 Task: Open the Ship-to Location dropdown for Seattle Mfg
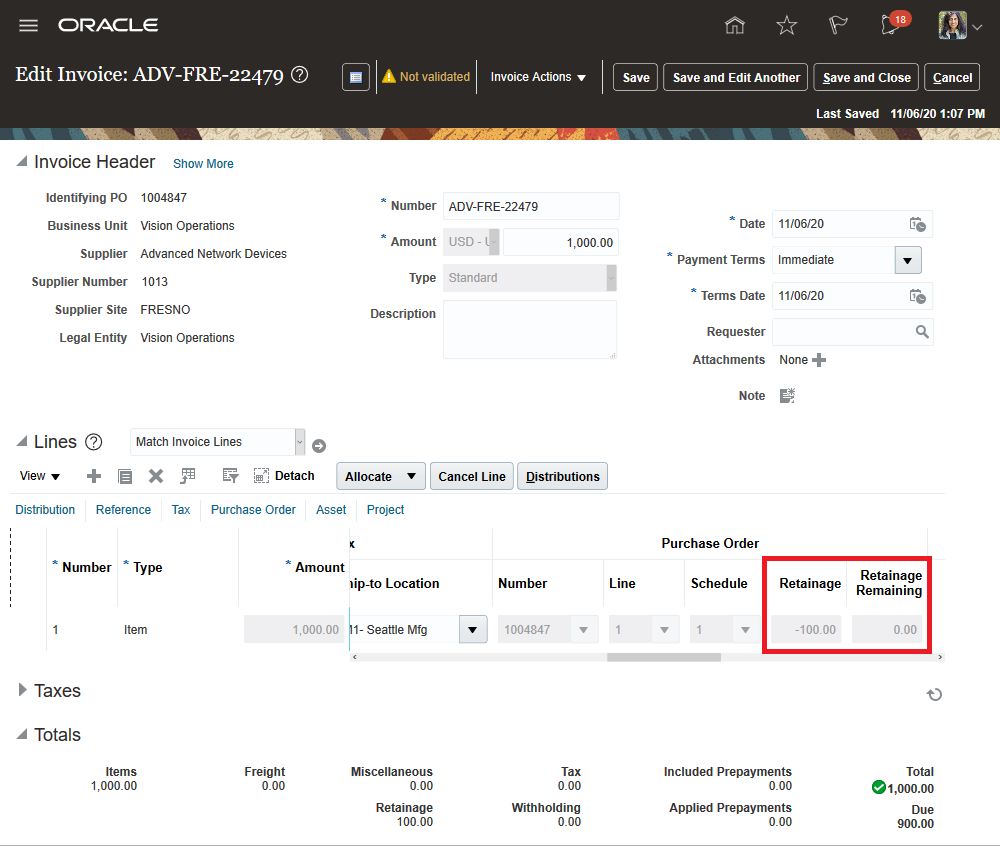click(473, 630)
